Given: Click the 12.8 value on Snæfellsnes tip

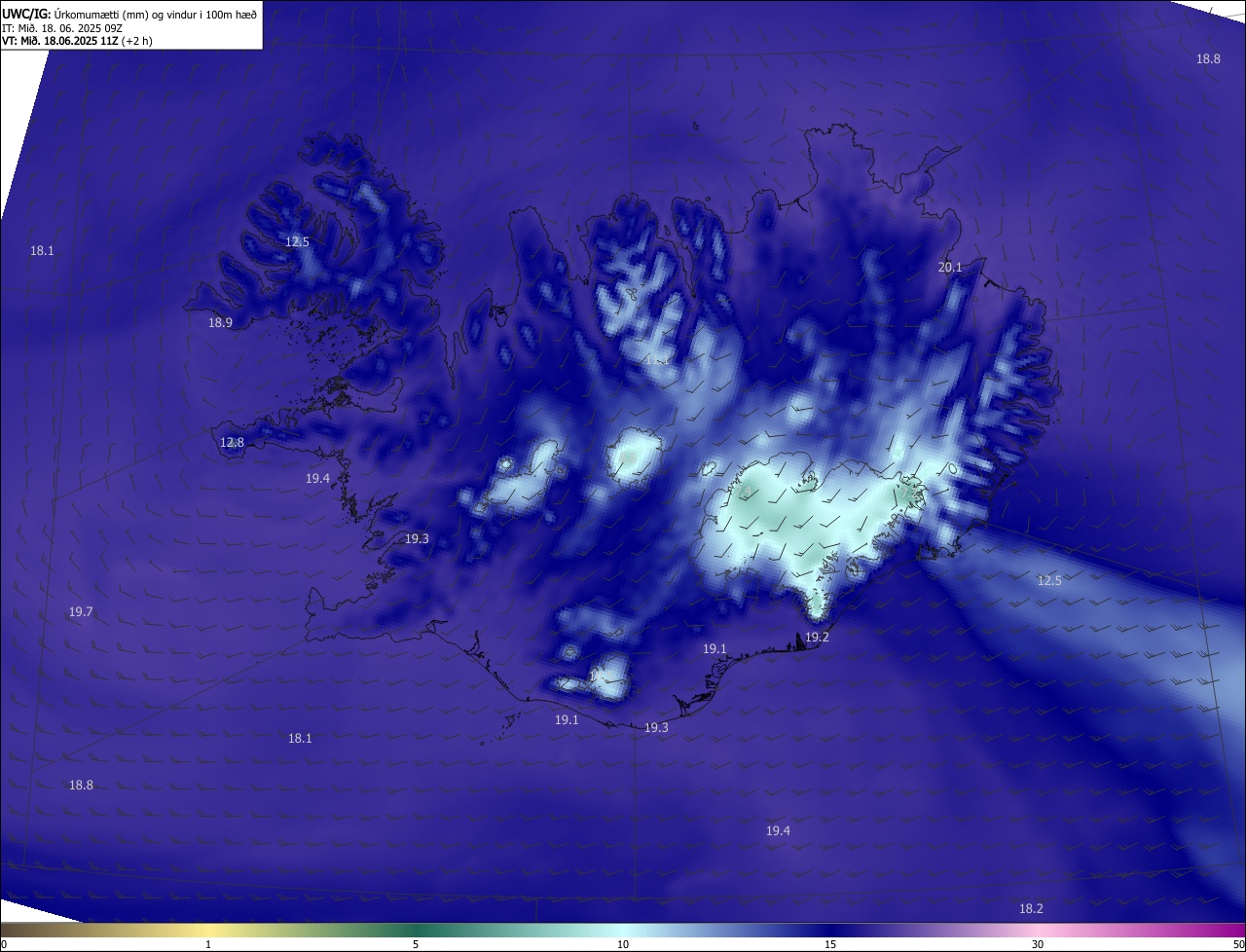Looking at the screenshot, I should [x=233, y=443].
